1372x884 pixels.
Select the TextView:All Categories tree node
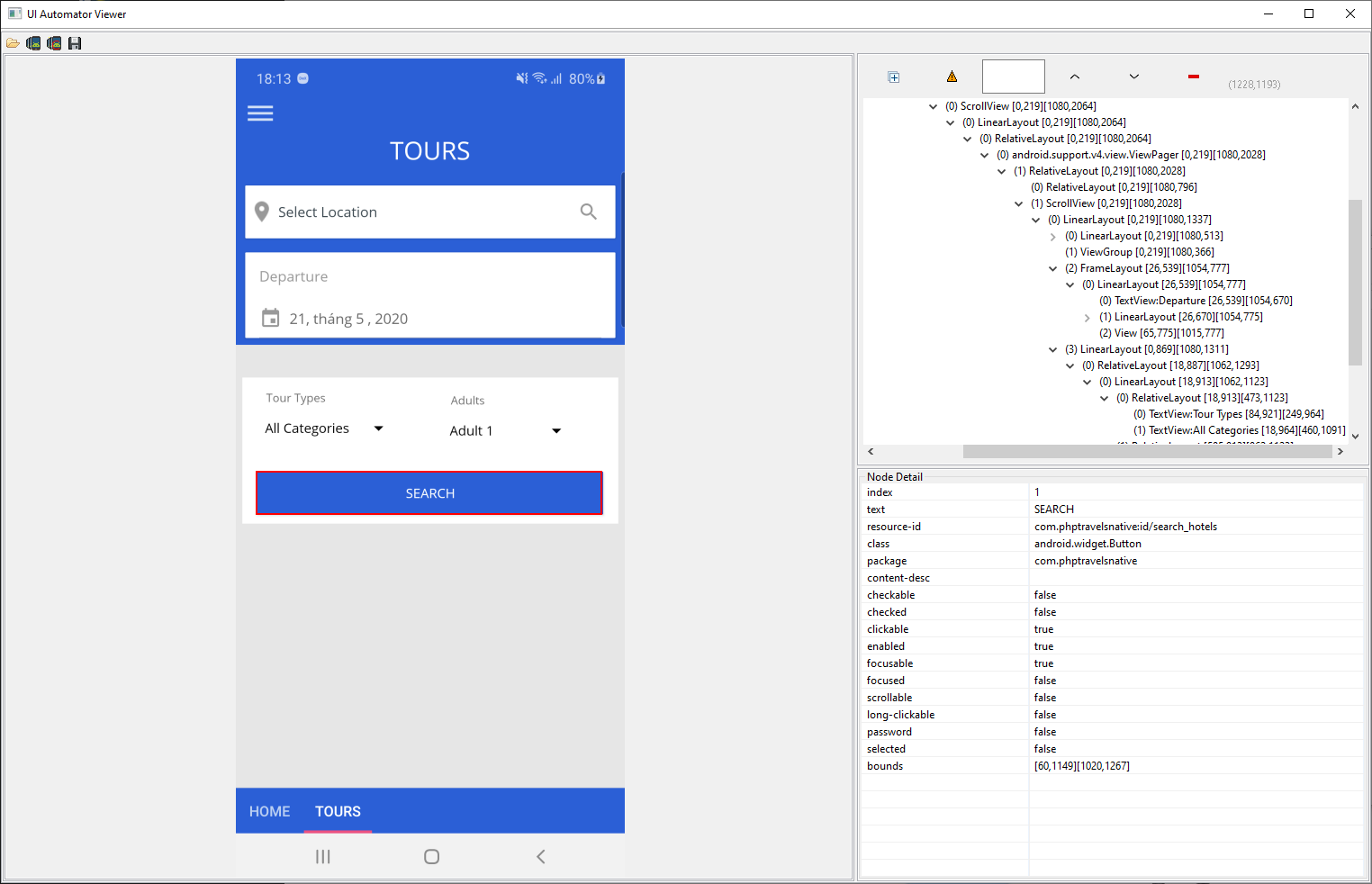[1240, 430]
